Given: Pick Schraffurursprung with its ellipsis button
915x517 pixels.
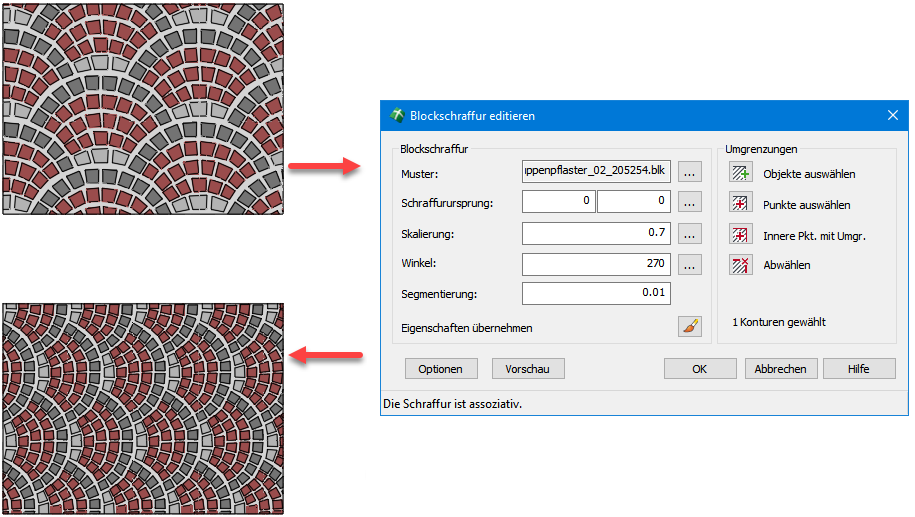Looking at the screenshot, I should (x=690, y=202).
